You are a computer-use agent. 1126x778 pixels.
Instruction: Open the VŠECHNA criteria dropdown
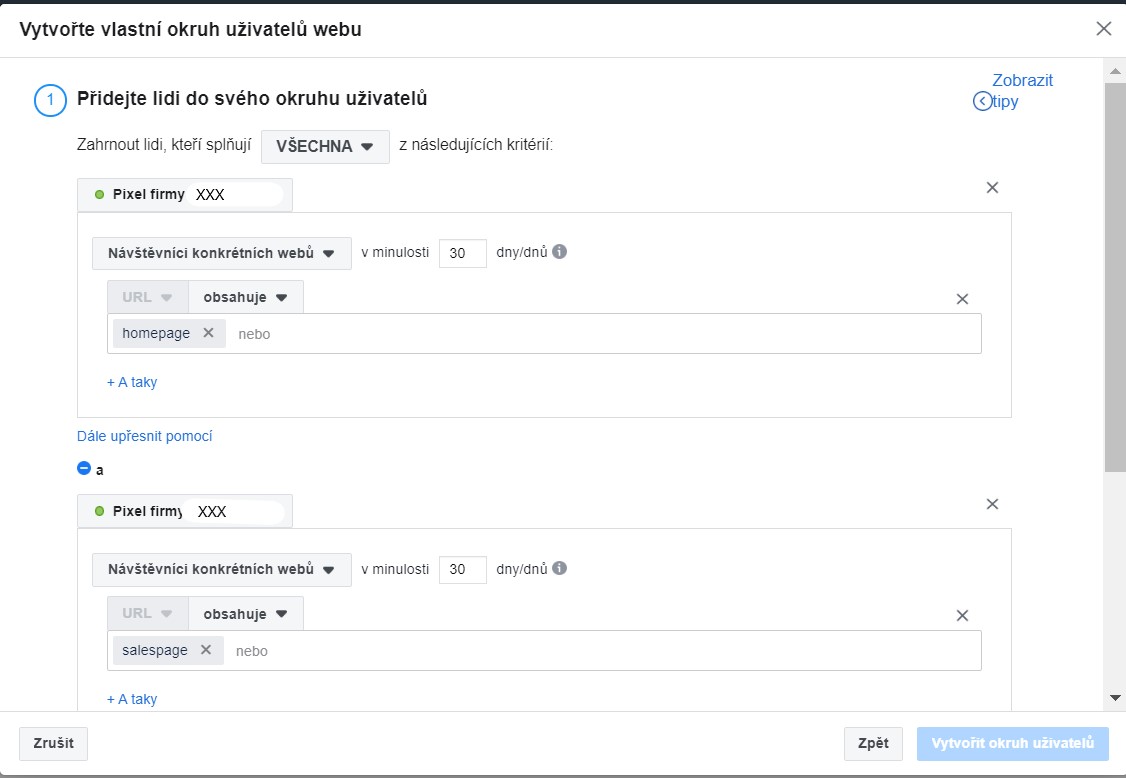[x=325, y=147]
